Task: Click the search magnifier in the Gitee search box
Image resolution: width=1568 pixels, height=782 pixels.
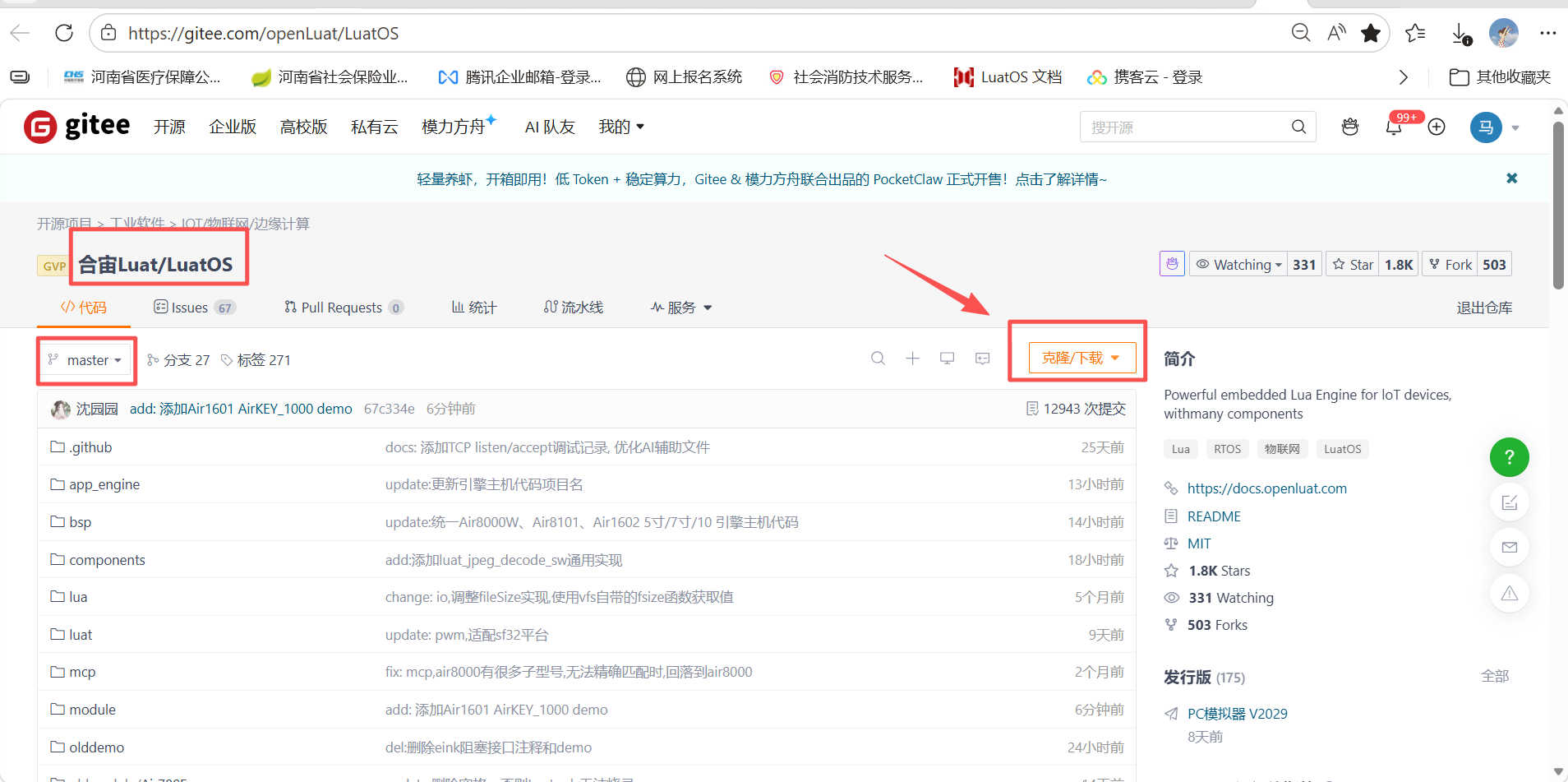Action: click(1298, 127)
